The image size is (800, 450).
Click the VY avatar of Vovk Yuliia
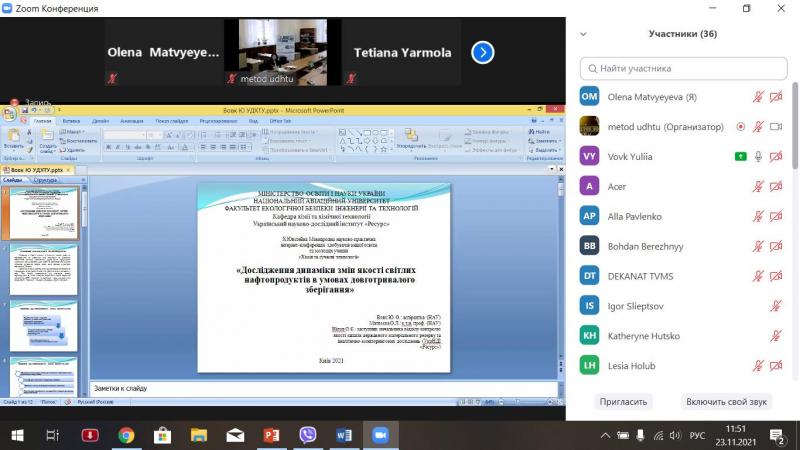coord(589,157)
